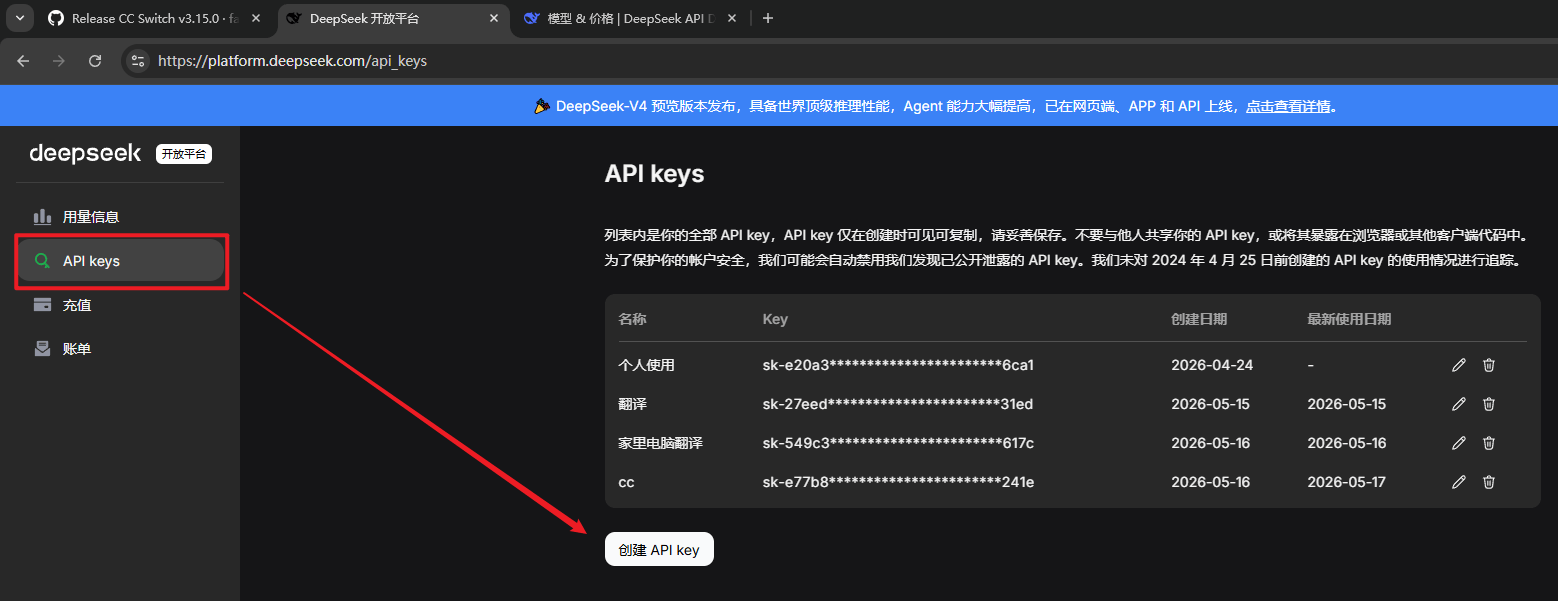Click key value starting sk-e77b8
Viewport: 1558px width, 601px height.
(x=898, y=482)
